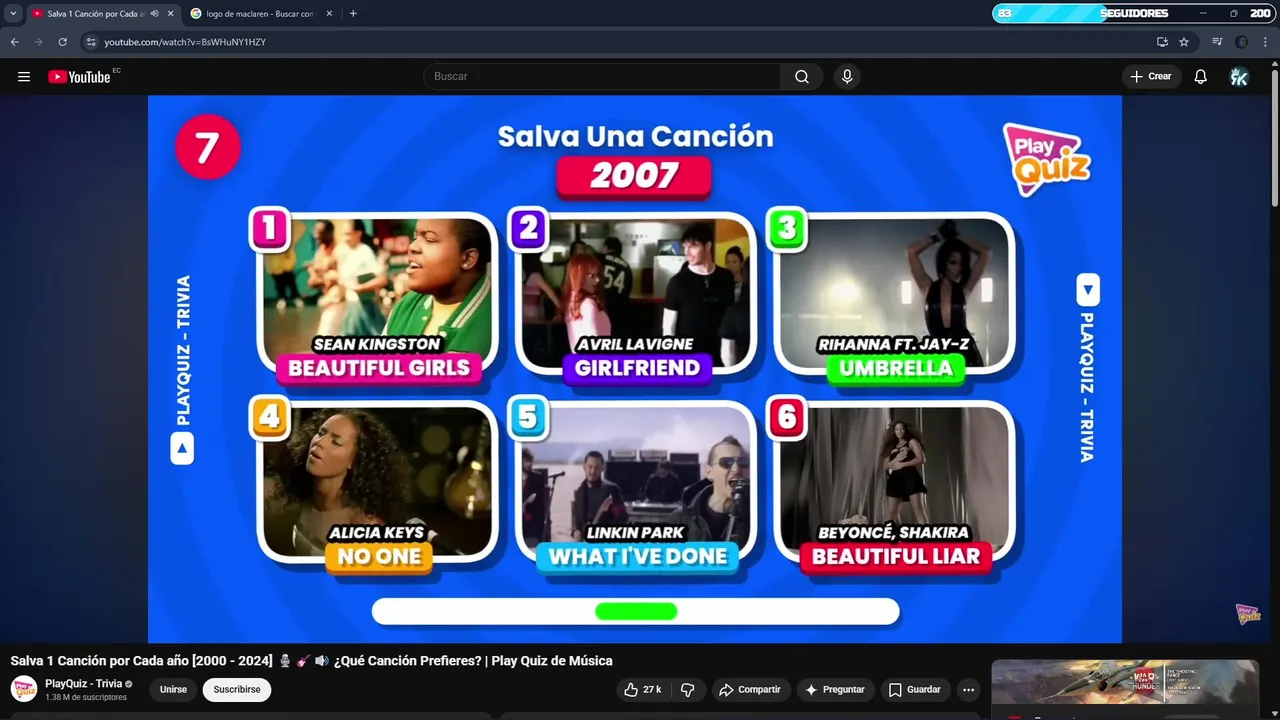Click the video player to pause
The width and height of the screenshot is (1280, 720).
click(635, 369)
